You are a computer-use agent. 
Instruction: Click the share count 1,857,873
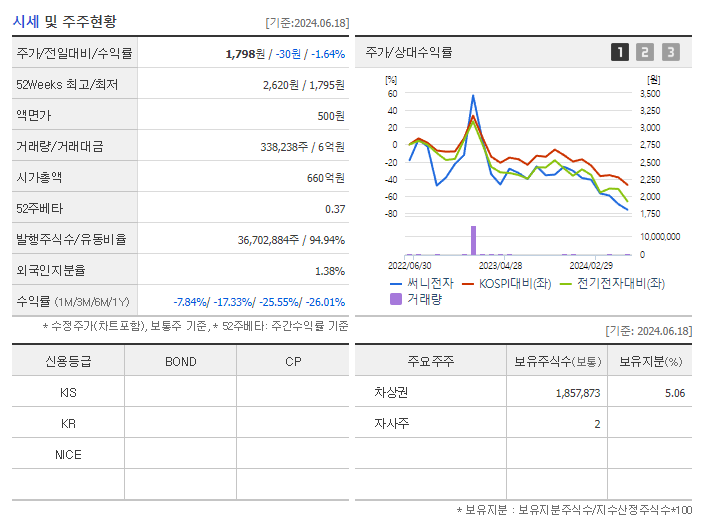pos(578,393)
